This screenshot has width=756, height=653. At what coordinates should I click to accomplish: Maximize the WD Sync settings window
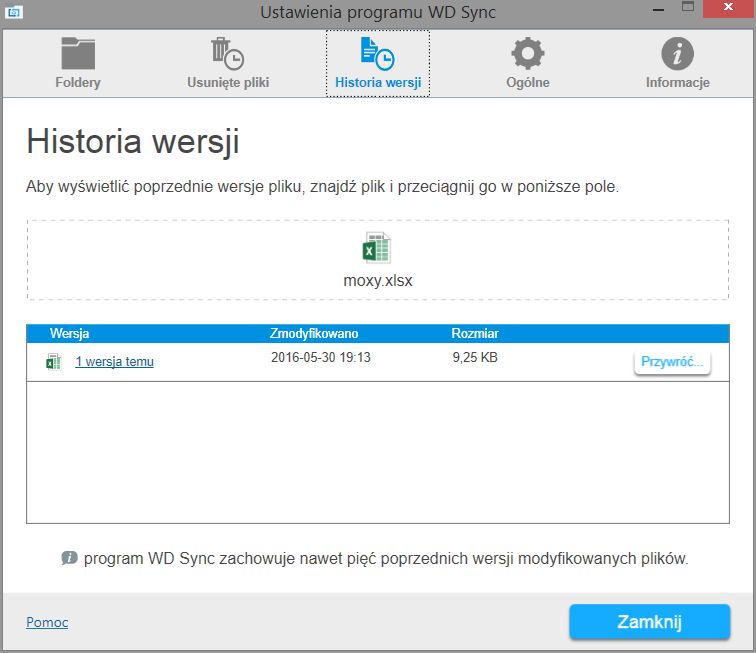[688, 7]
